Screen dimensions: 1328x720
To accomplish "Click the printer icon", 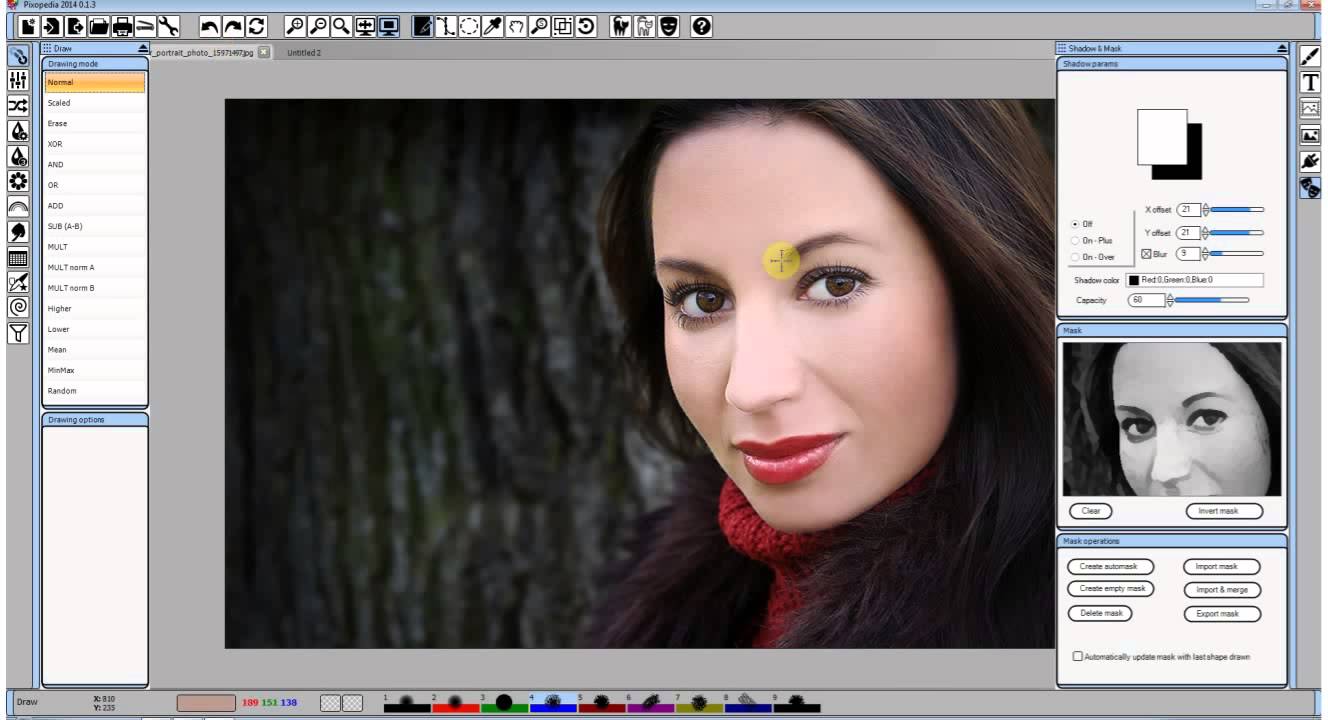I will pyautogui.click(x=121, y=27).
